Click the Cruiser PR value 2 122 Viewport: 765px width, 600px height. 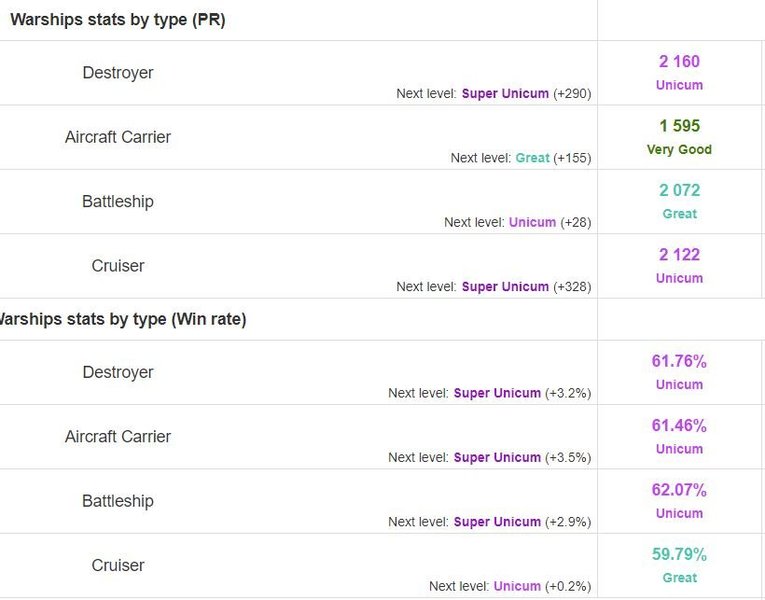click(x=679, y=255)
